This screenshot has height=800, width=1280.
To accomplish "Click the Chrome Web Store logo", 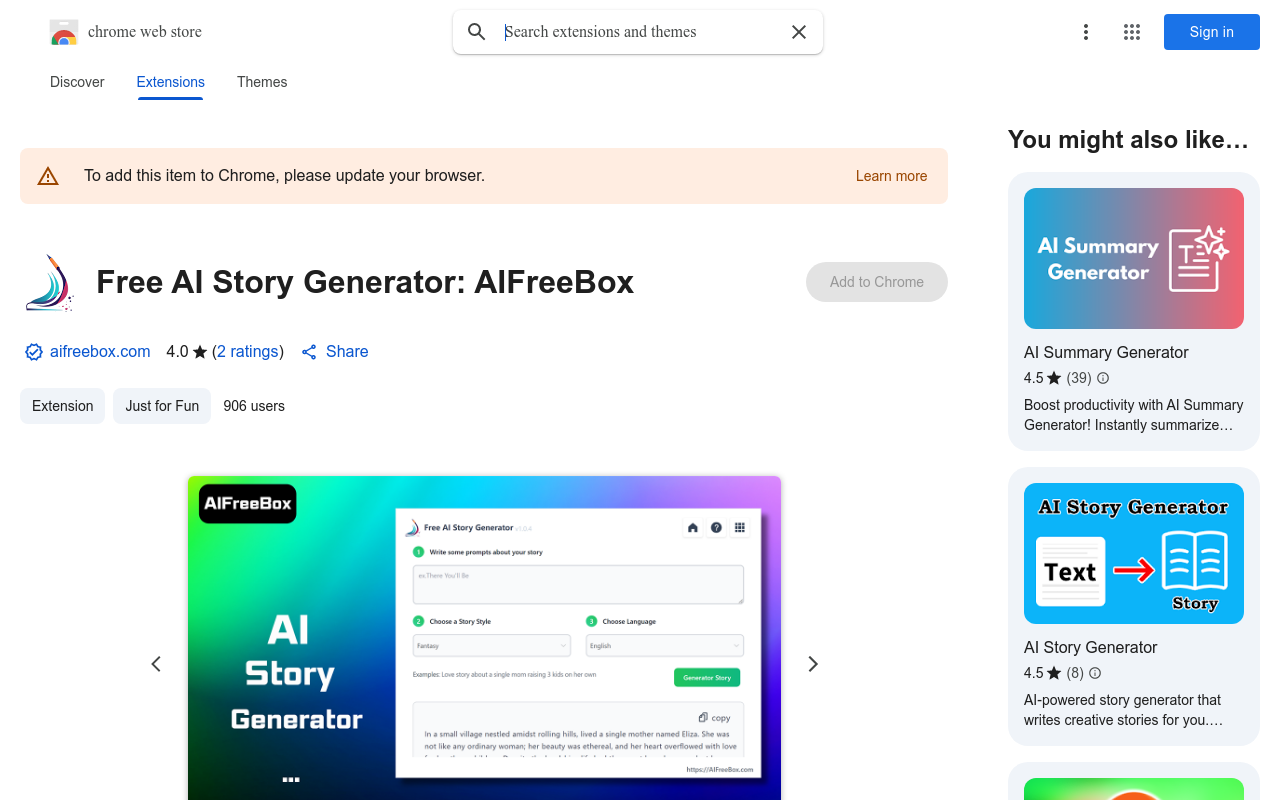I will click(x=64, y=32).
